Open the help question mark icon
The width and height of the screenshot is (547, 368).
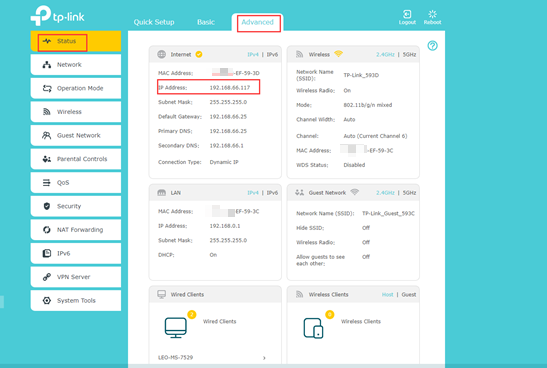(x=433, y=46)
